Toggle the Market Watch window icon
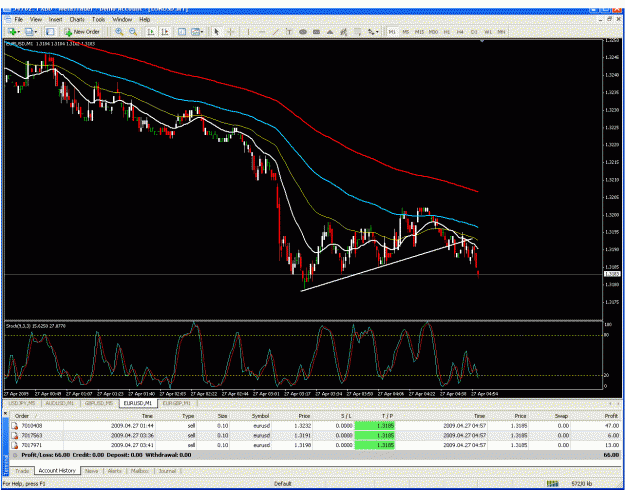 [x=50, y=31]
